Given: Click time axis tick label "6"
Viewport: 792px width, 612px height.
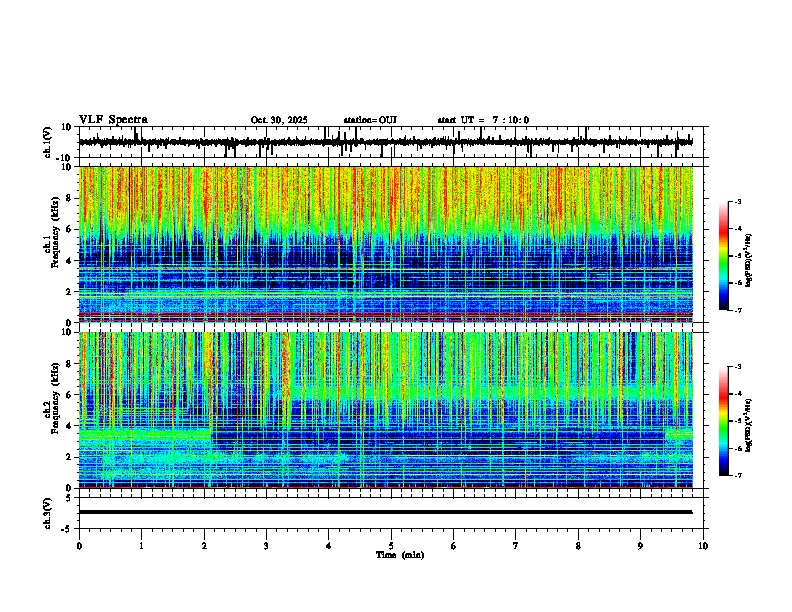Looking at the screenshot, I should (454, 546).
